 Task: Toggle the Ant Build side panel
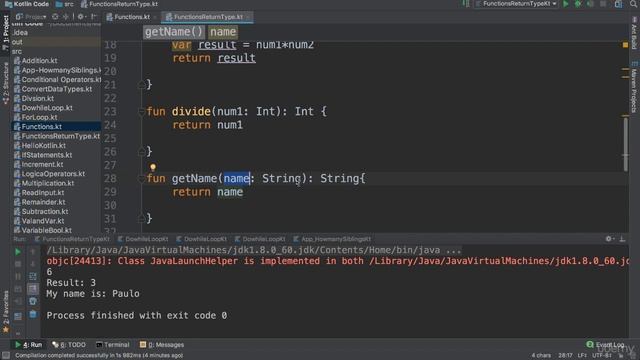click(634, 33)
